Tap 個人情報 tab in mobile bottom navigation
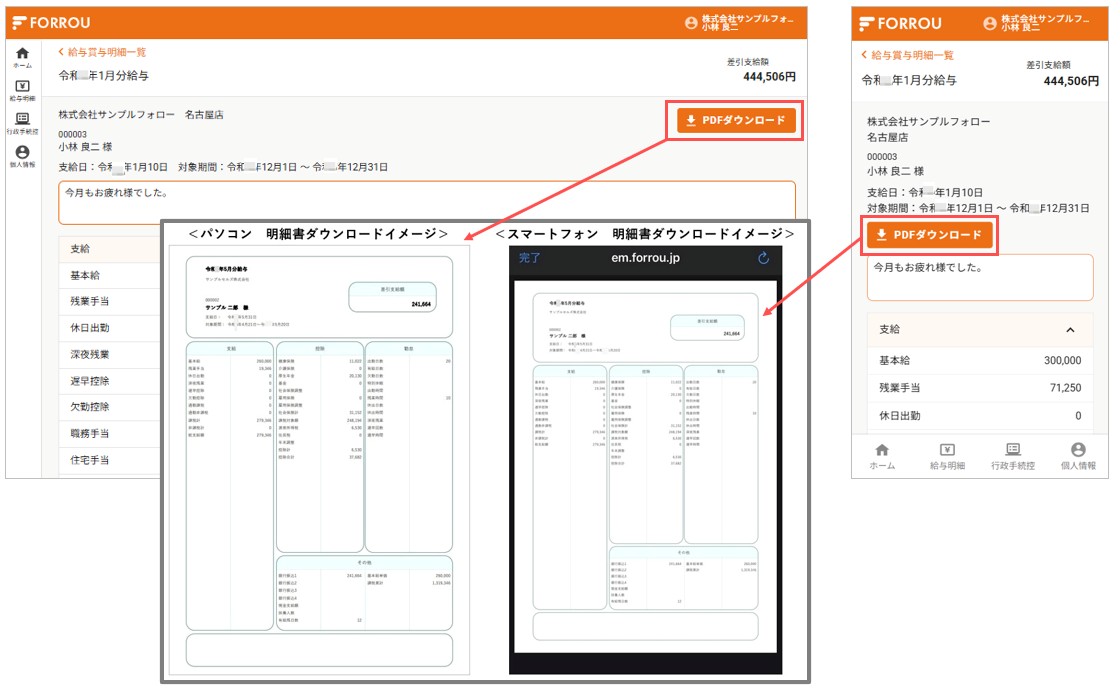The height and width of the screenshot is (690, 1120). click(x=1078, y=456)
